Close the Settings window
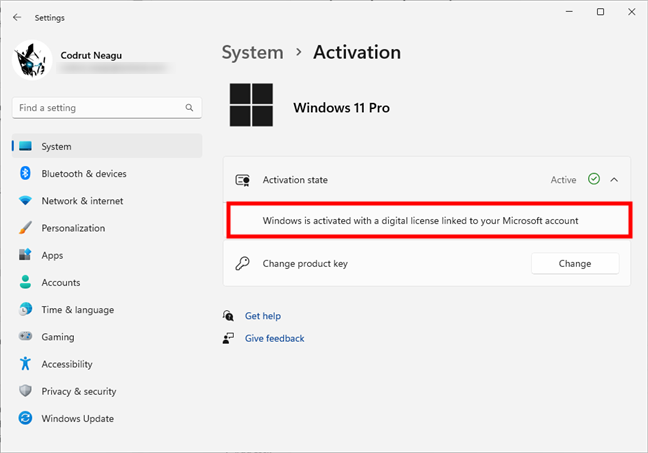 pos(631,12)
